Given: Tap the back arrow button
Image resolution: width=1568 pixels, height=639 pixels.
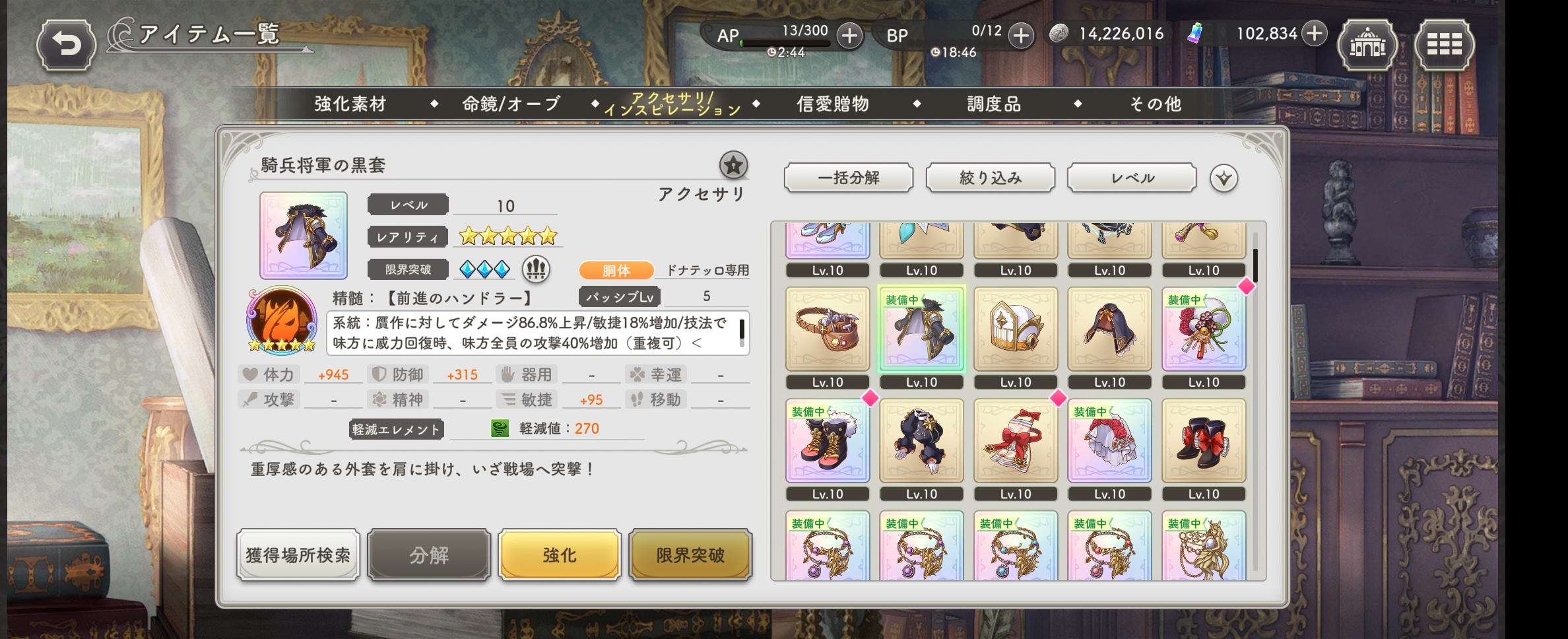Looking at the screenshot, I should [66, 44].
